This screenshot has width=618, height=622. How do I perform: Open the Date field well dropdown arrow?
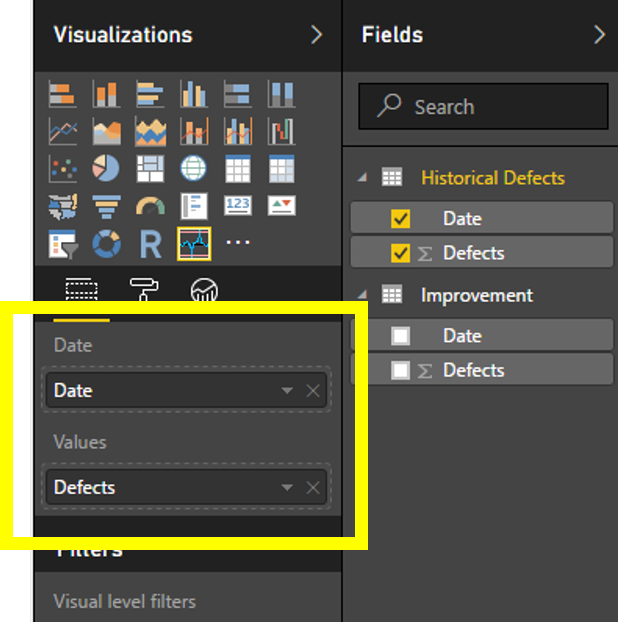point(287,391)
